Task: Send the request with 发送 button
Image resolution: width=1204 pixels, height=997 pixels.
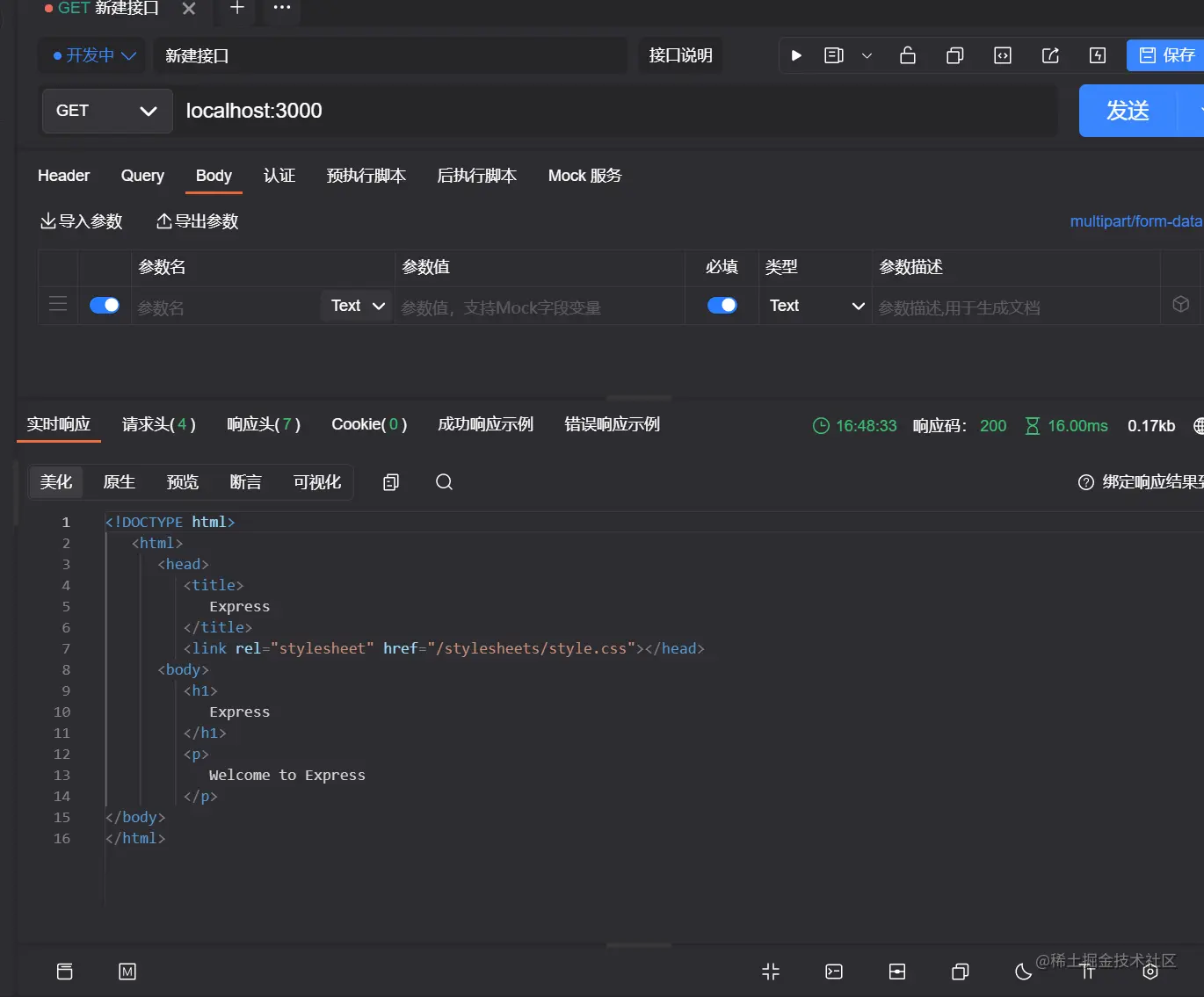Action: (x=1128, y=111)
